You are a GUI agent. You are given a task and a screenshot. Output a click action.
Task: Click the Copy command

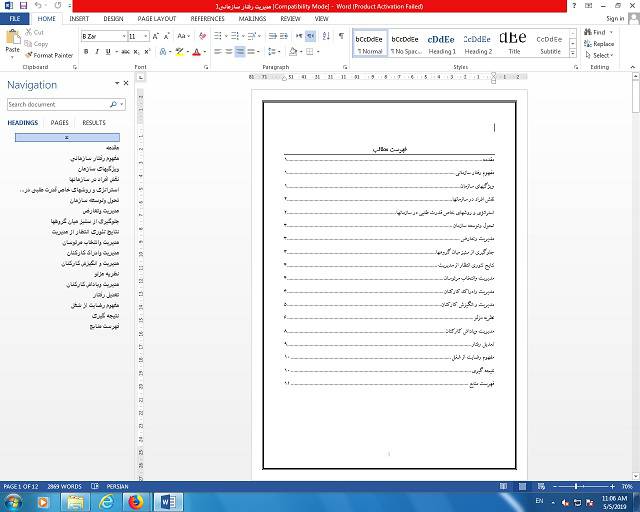[x=36, y=44]
